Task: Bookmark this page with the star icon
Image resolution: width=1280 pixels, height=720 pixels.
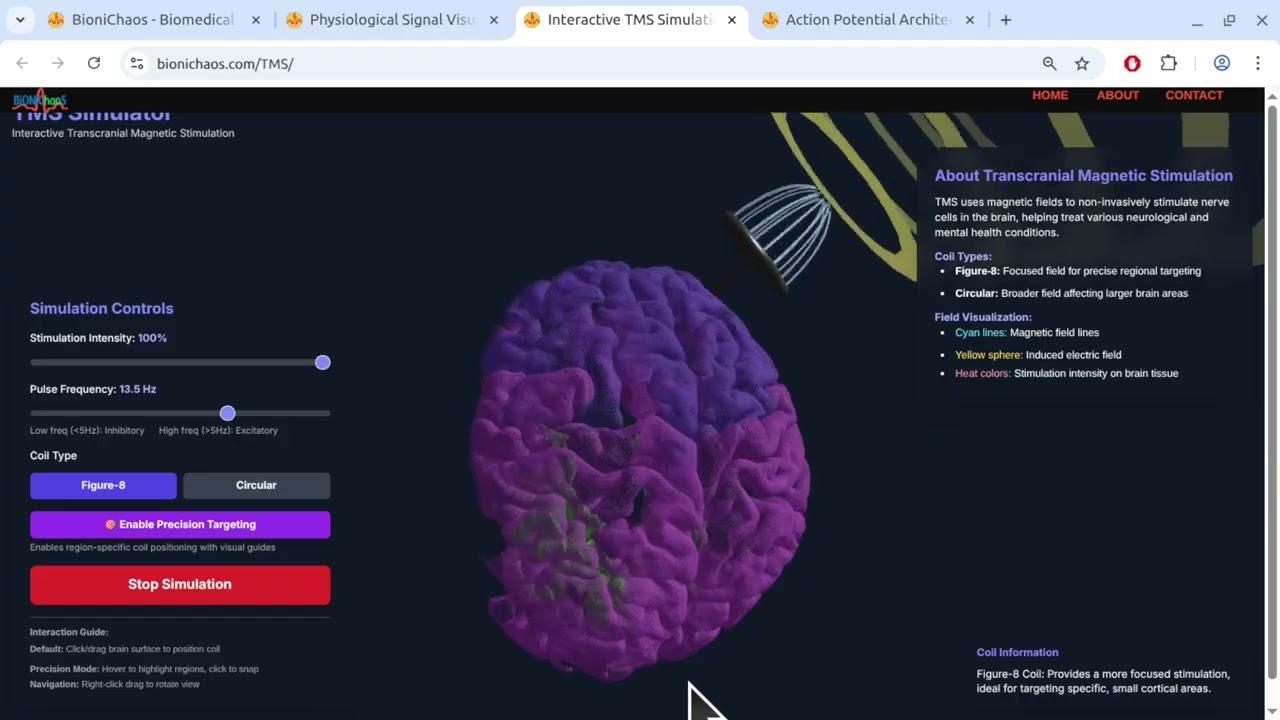Action: pos(1082,63)
